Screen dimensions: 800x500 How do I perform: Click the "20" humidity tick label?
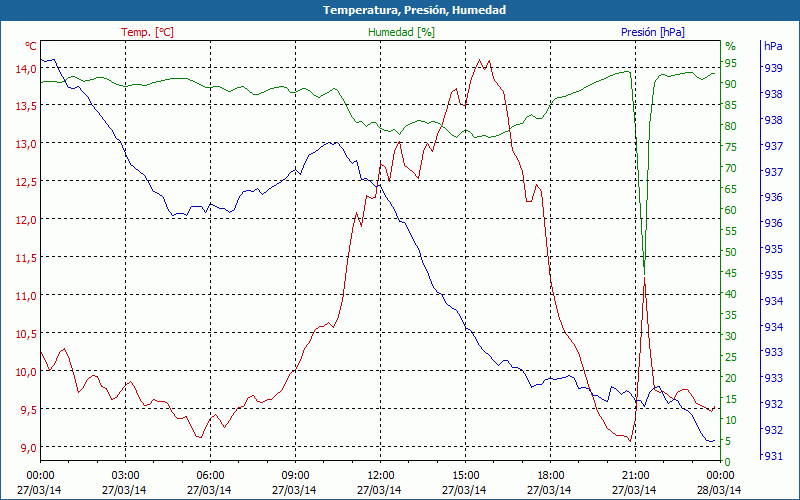point(731,378)
